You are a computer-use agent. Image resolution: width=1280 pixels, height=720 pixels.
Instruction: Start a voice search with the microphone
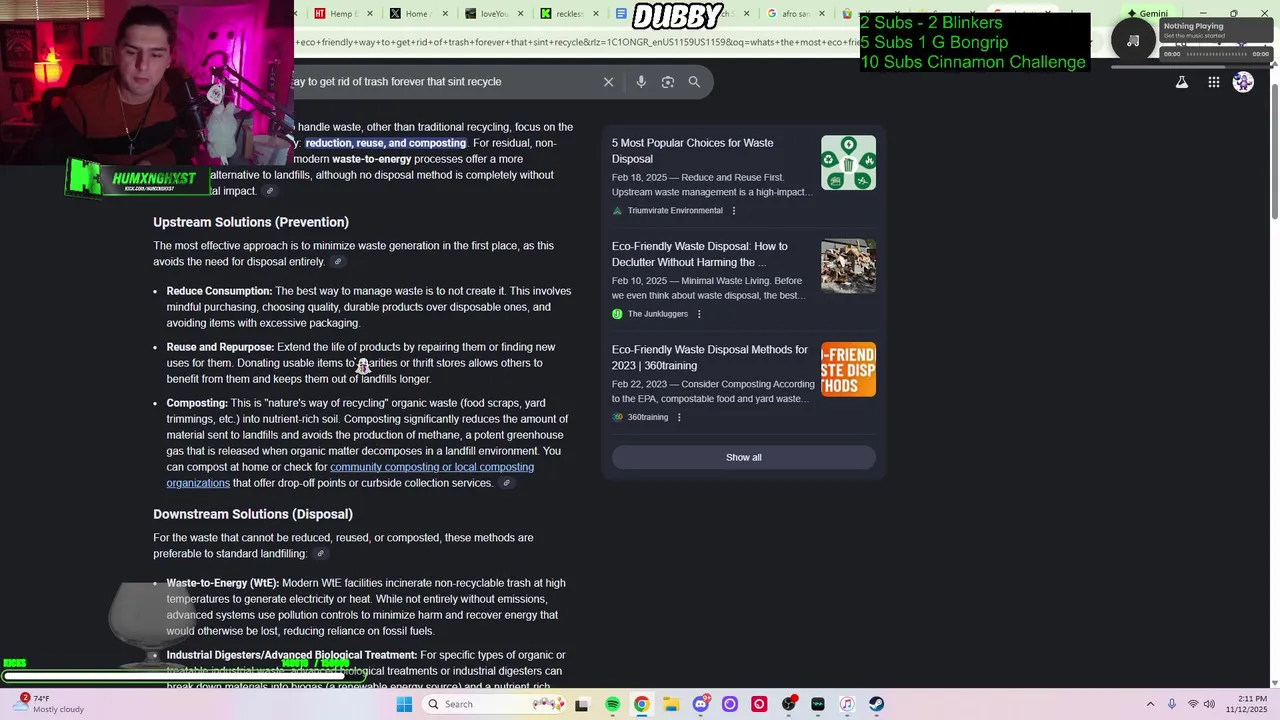coord(641,82)
